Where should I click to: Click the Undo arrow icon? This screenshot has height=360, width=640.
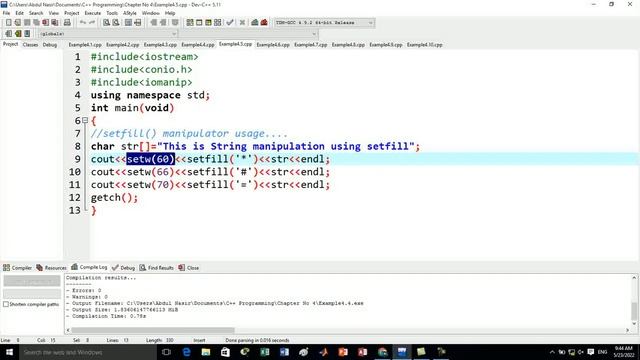point(83,22)
